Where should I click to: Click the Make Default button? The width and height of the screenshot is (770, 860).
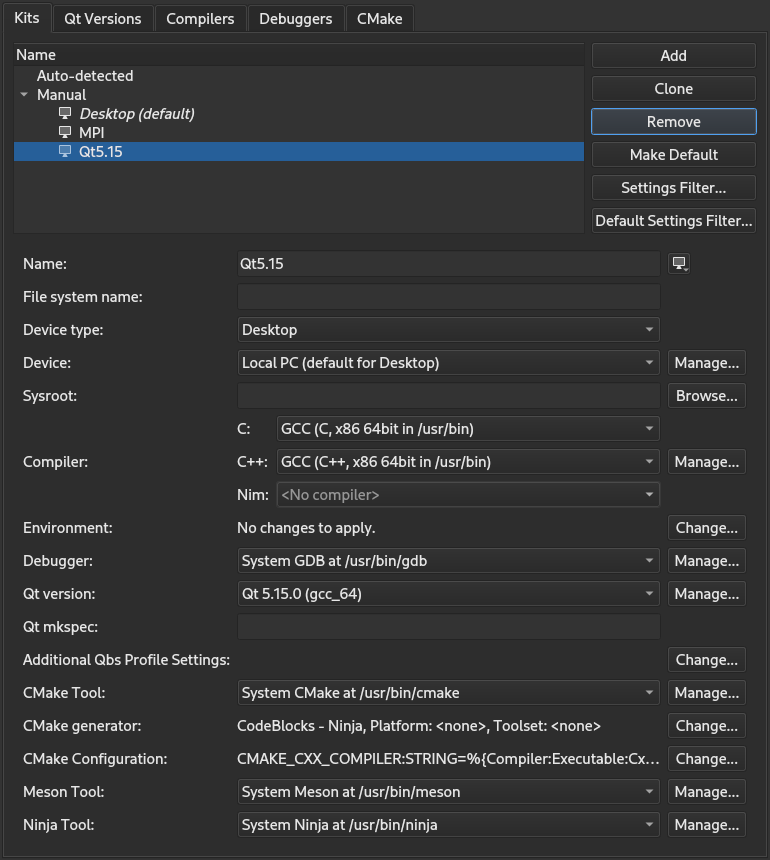pos(673,155)
